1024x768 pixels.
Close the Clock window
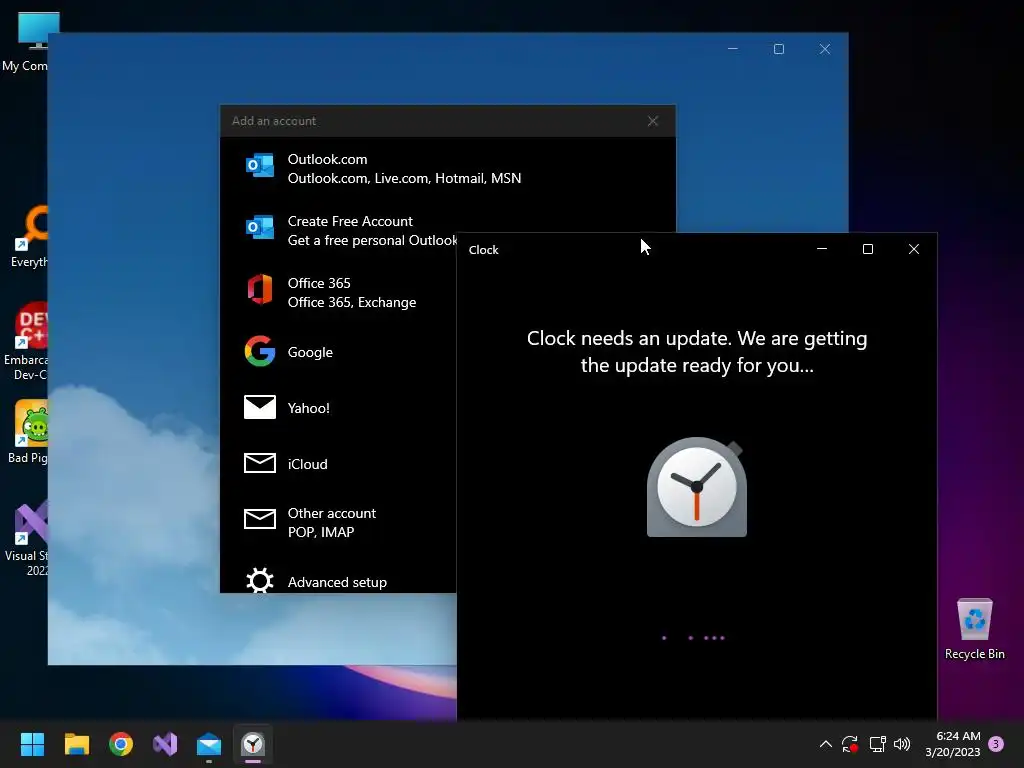(914, 249)
